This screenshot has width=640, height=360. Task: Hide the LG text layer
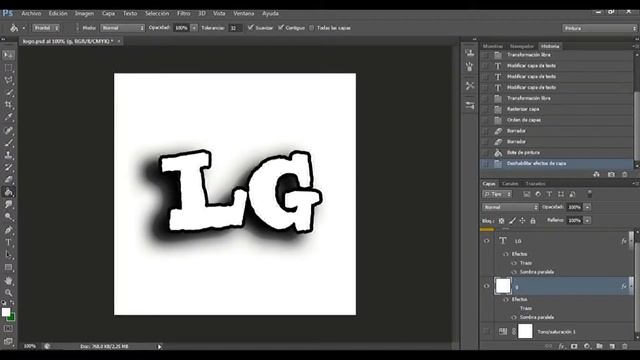pyautogui.click(x=487, y=241)
